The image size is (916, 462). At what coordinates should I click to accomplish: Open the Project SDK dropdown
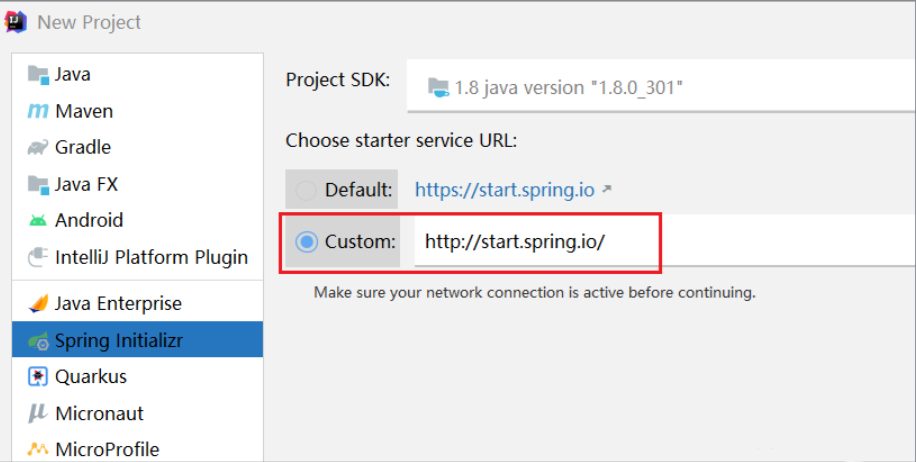[x=661, y=86]
